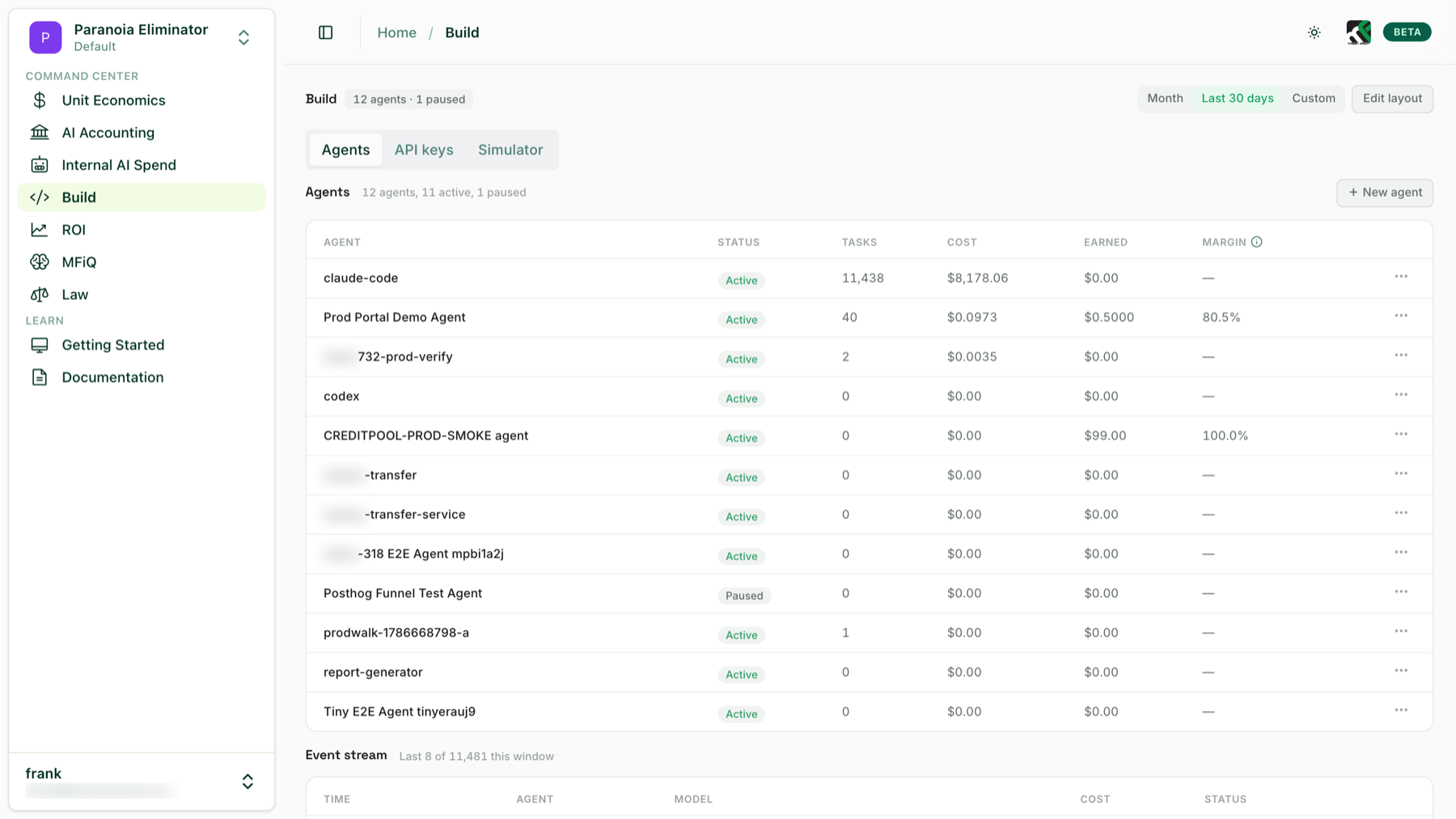Click the Edit layout button

[x=1392, y=99]
